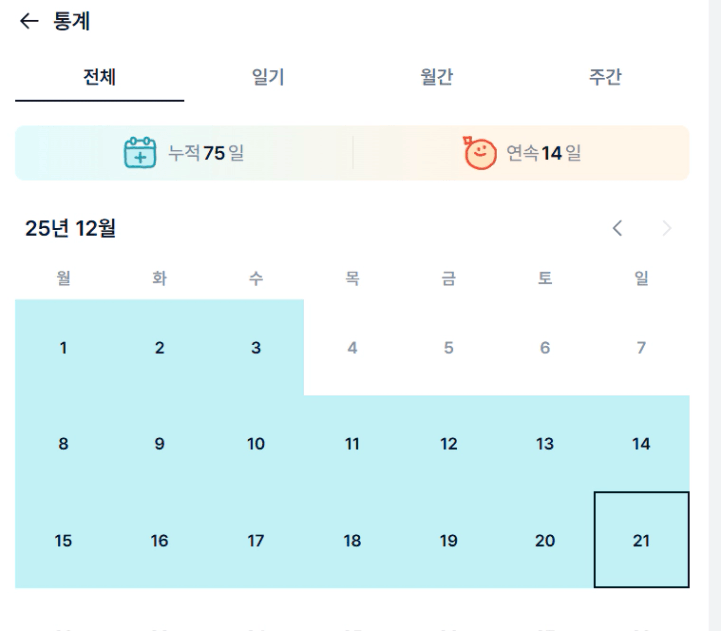
Task: Click the 누적 75일 label
Action: click(x=206, y=153)
